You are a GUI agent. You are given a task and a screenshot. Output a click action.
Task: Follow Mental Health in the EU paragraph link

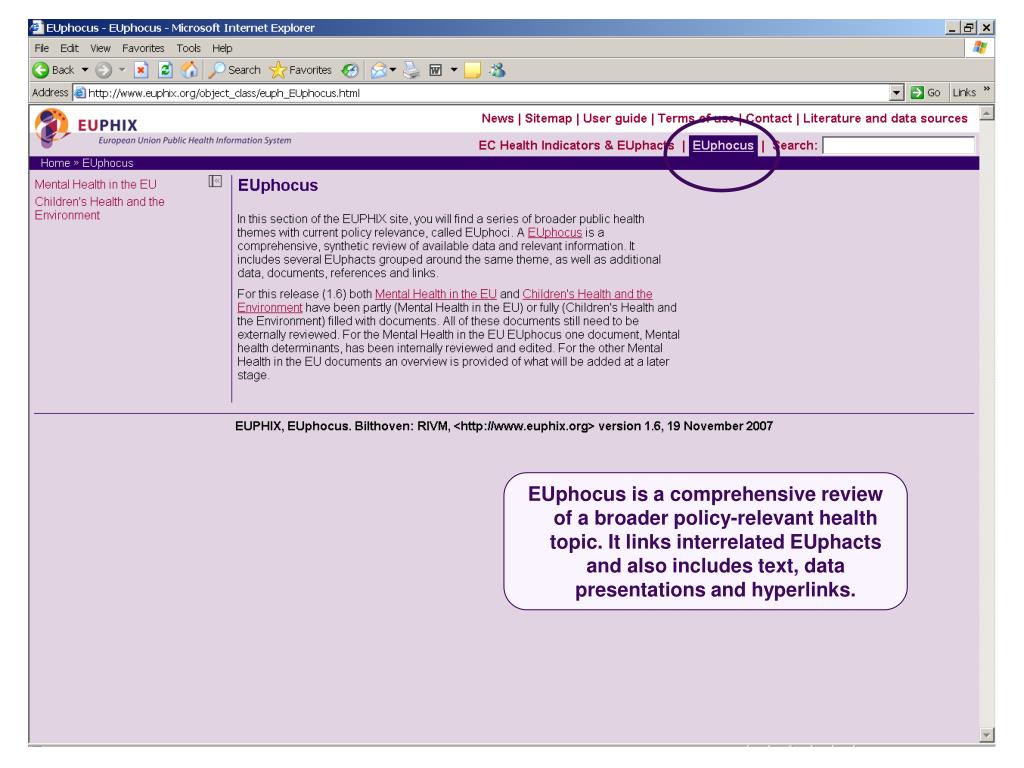436,294
